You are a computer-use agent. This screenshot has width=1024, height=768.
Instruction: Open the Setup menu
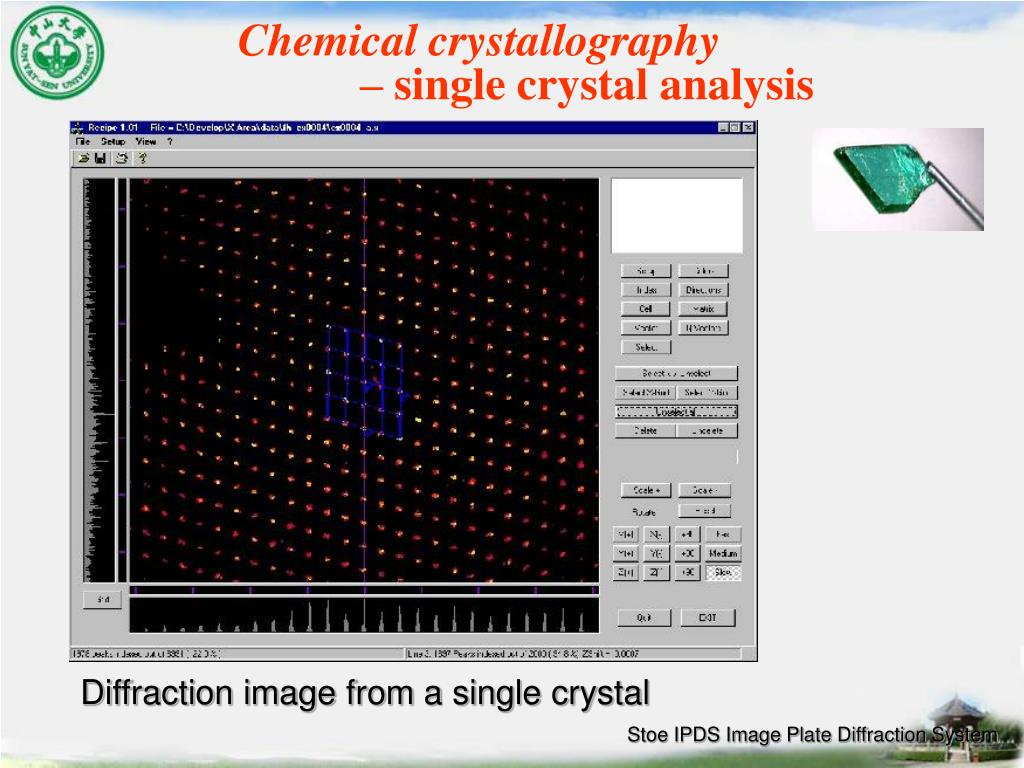point(112,141)
